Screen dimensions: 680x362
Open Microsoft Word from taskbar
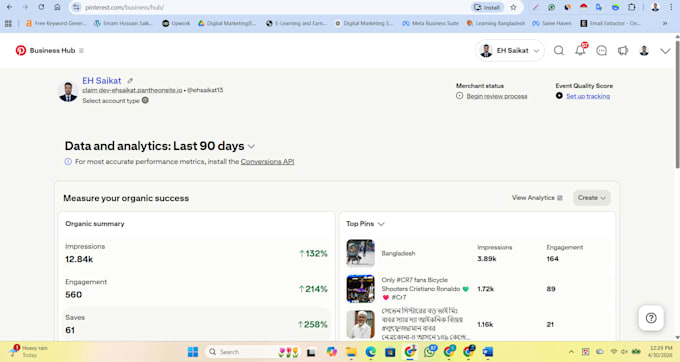coord(488,352)
